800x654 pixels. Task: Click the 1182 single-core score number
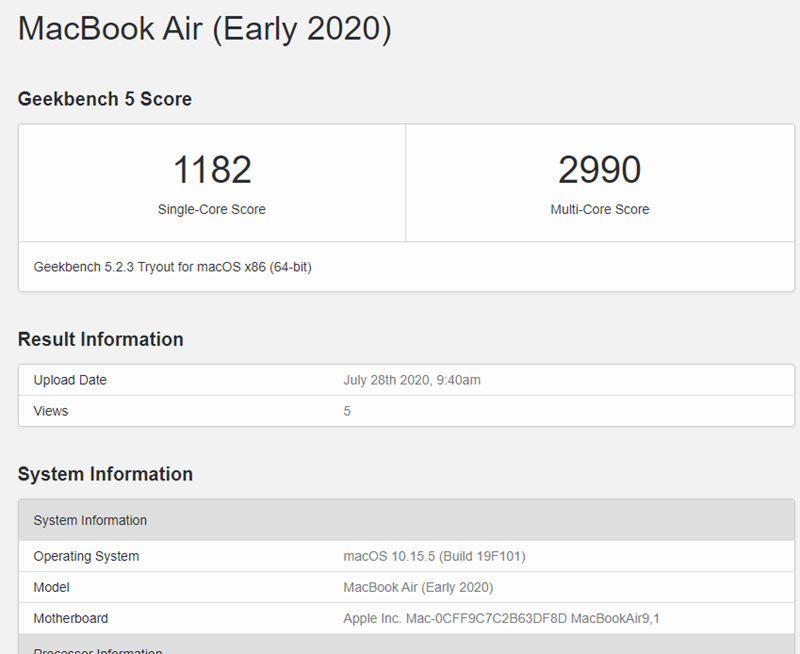click(212, 170)
